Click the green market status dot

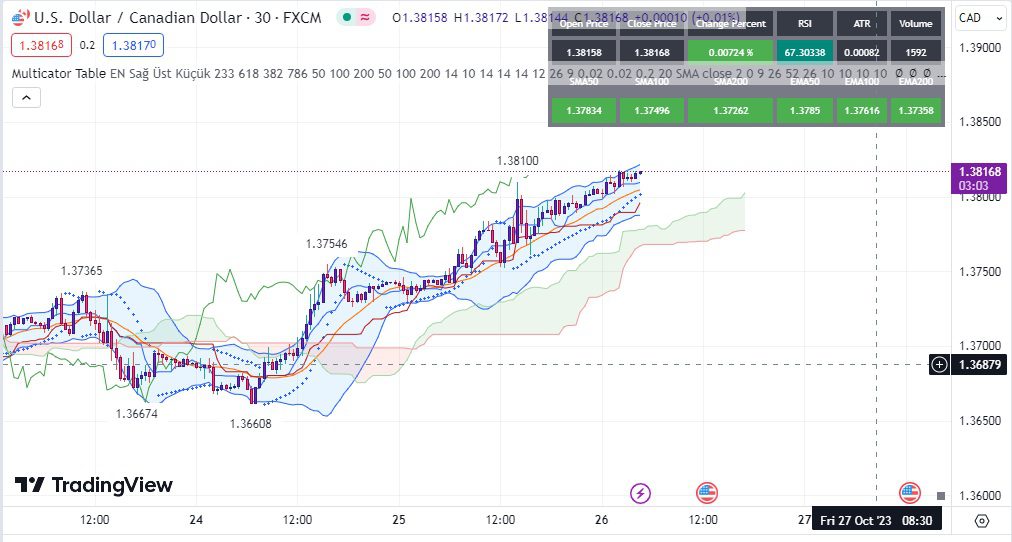347,17
